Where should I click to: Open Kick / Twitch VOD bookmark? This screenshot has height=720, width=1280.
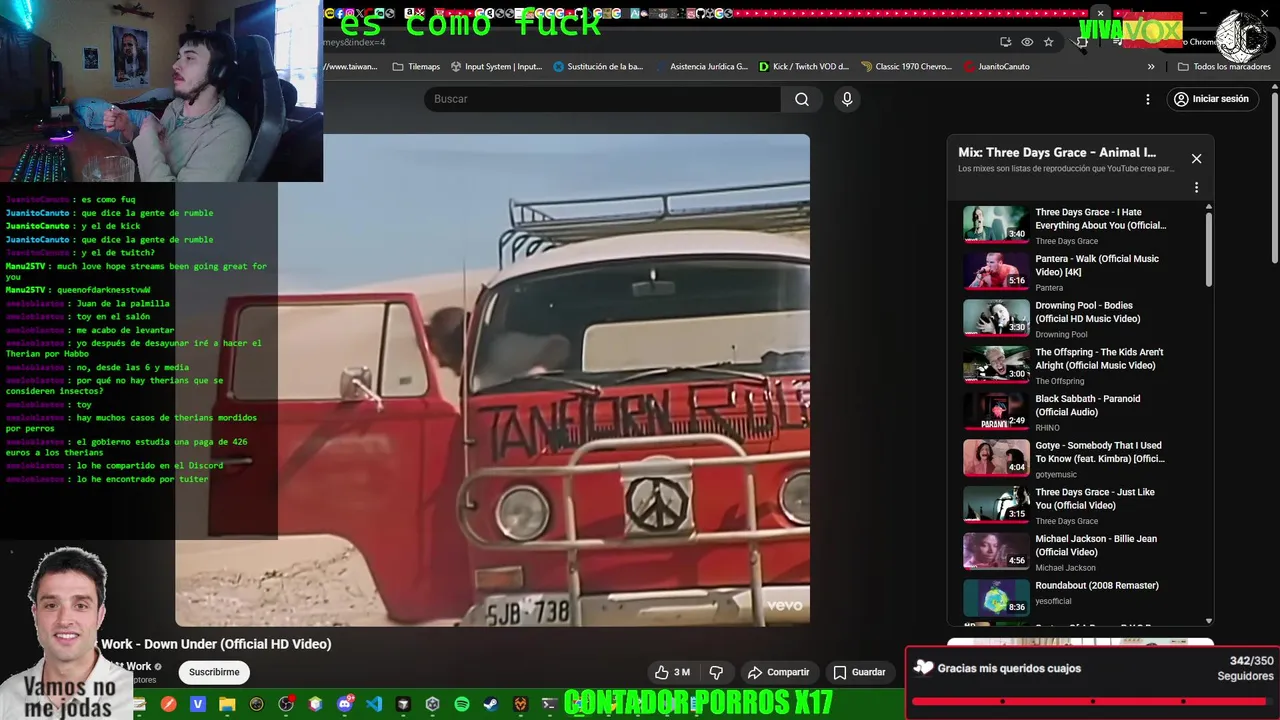click(803, 67)
